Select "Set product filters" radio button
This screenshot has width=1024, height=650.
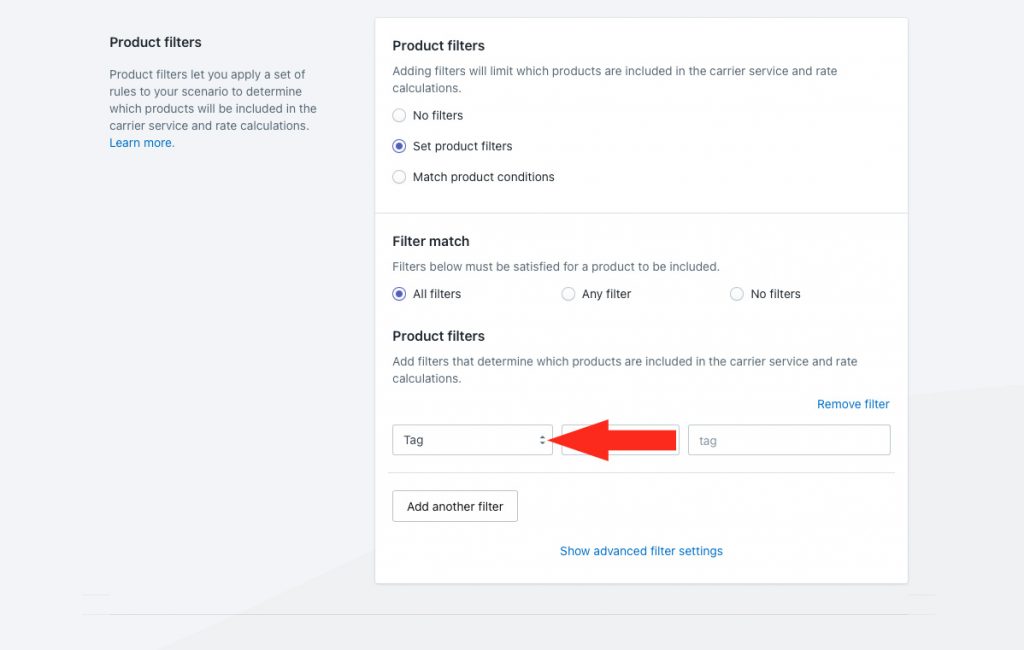[x=399, y=146]
